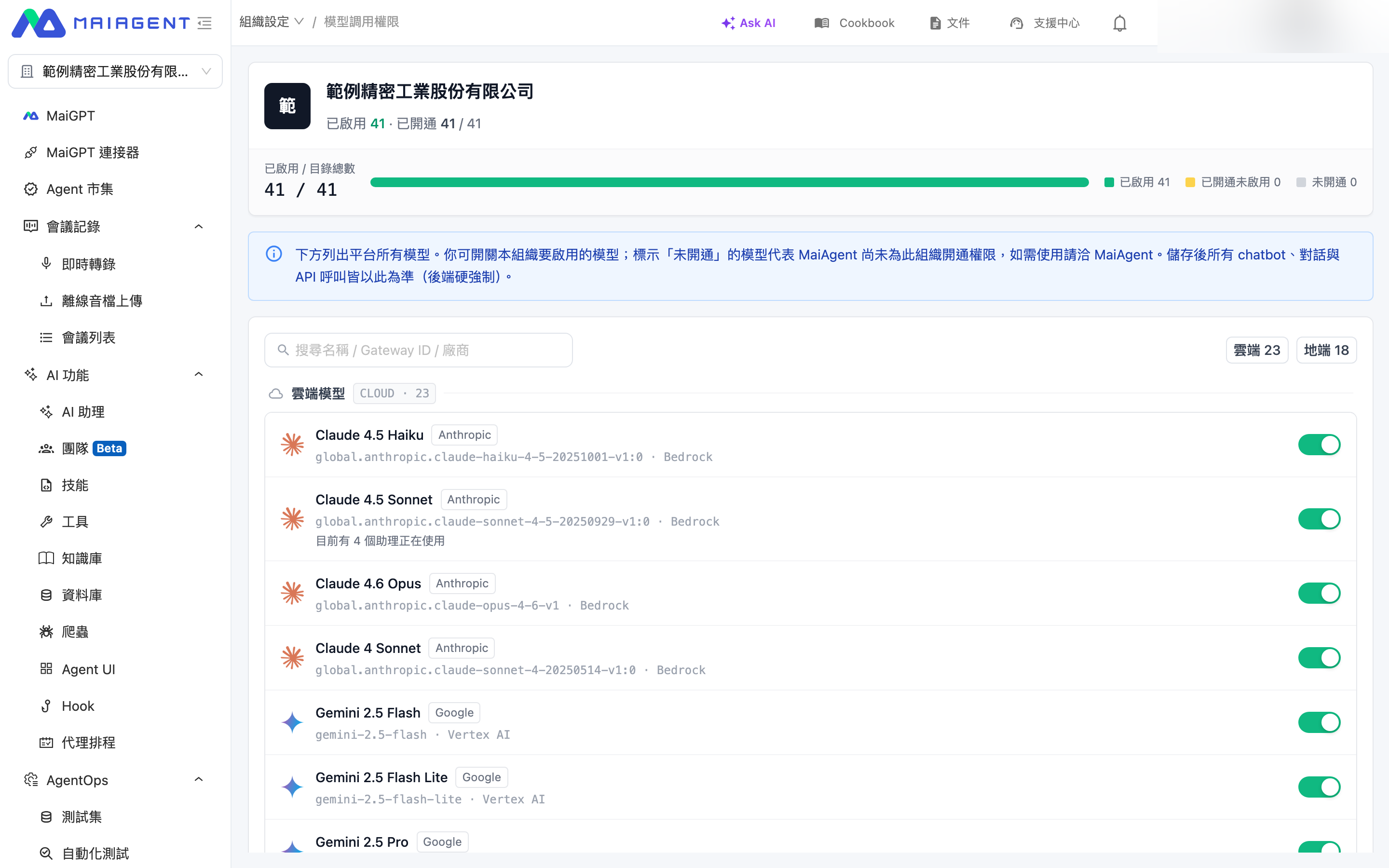Toggle Claude 4.6 Opus model off

pos(1319,593)
